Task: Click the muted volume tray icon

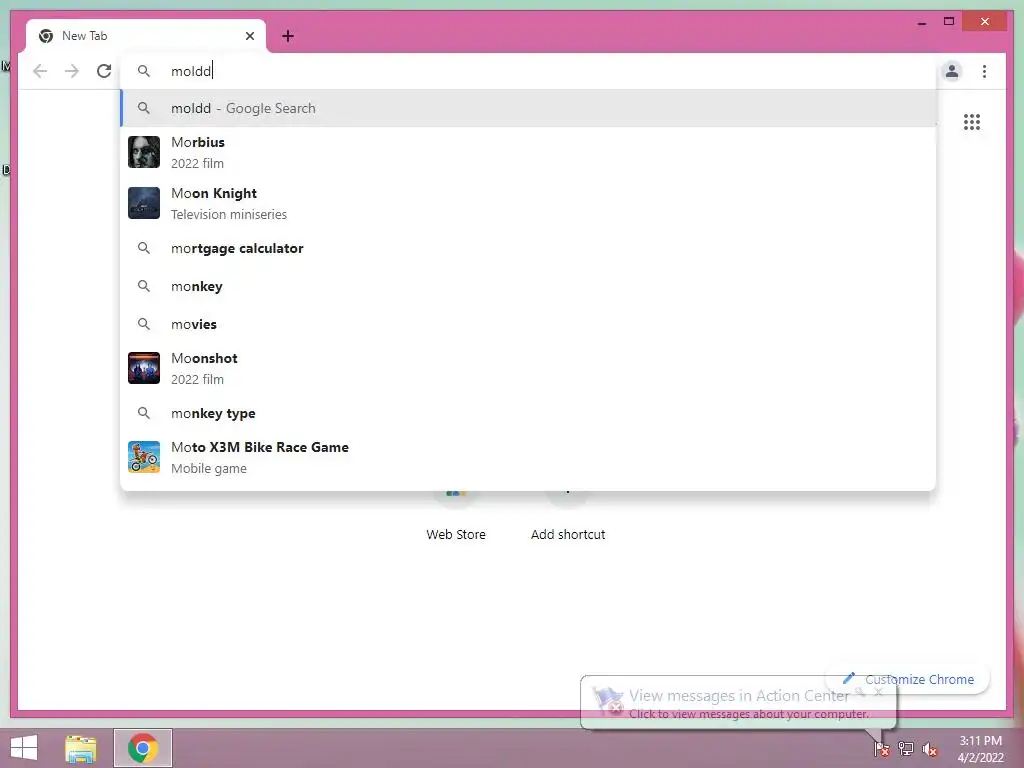Action: (x=930, y=749)
